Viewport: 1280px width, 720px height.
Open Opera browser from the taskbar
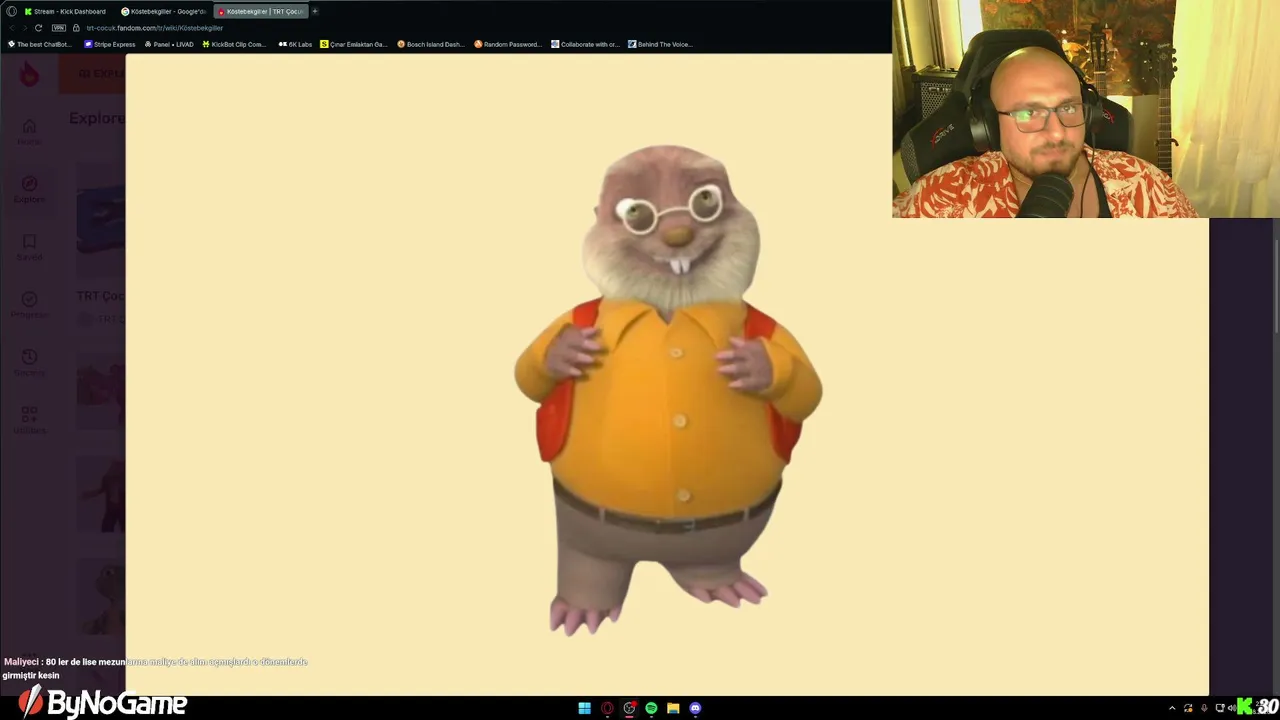tap(607, 708)
